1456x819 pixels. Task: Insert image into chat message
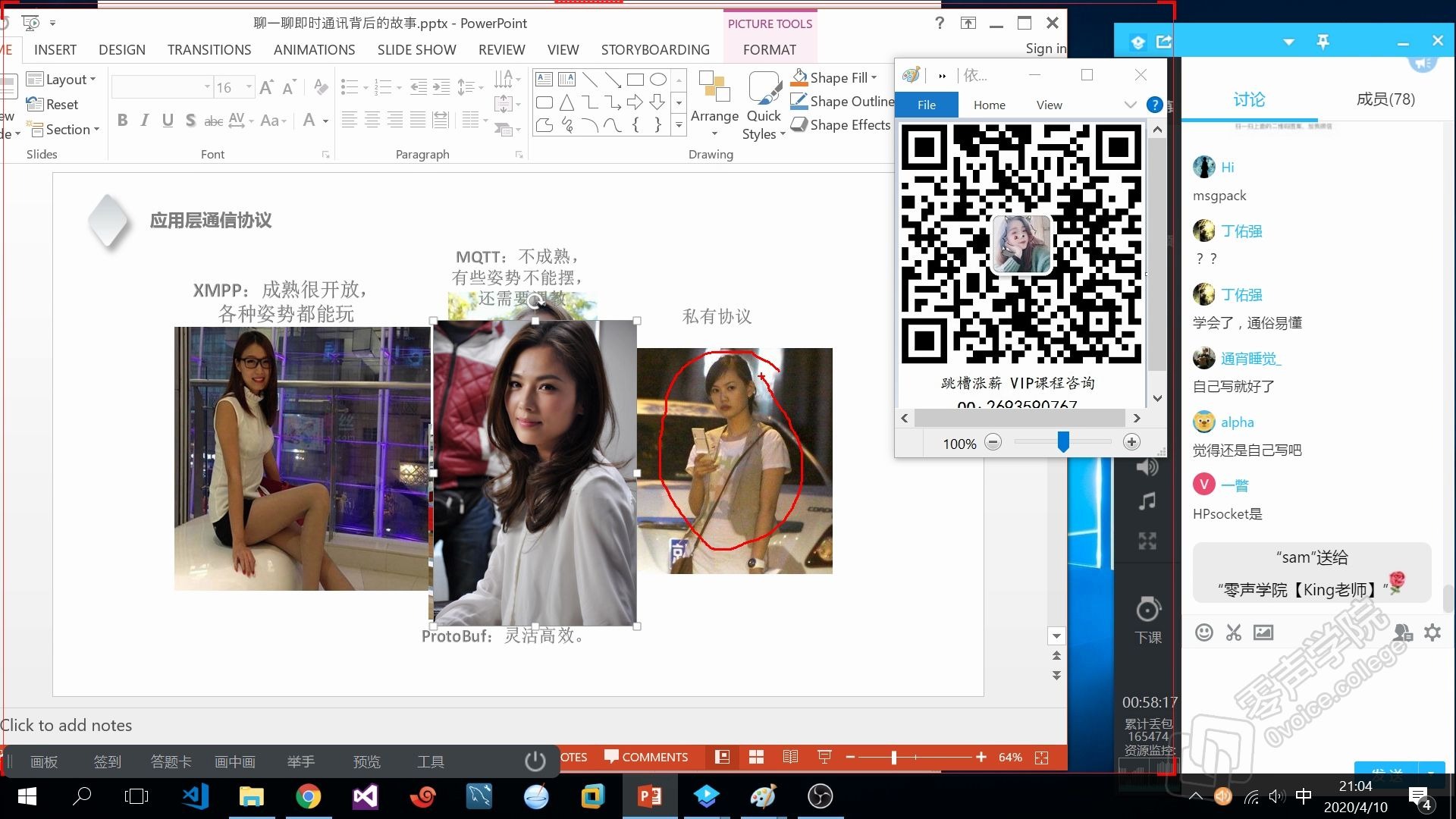[x=1263, y=632]
